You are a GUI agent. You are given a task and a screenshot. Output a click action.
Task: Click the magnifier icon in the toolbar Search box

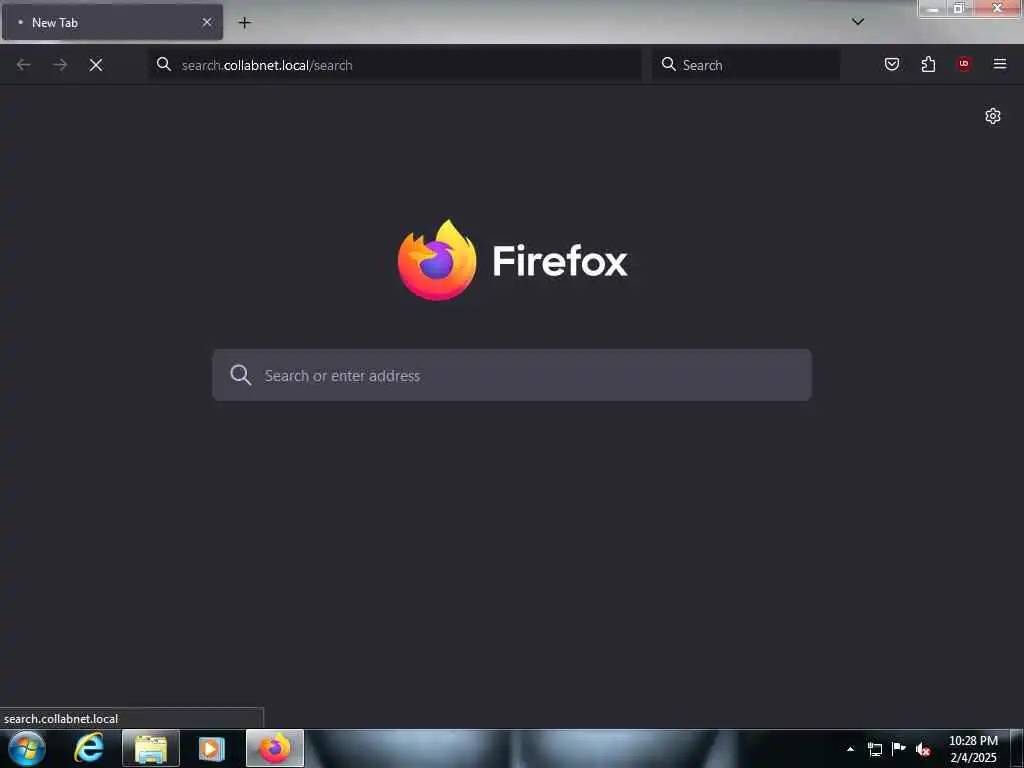point(669,64)
